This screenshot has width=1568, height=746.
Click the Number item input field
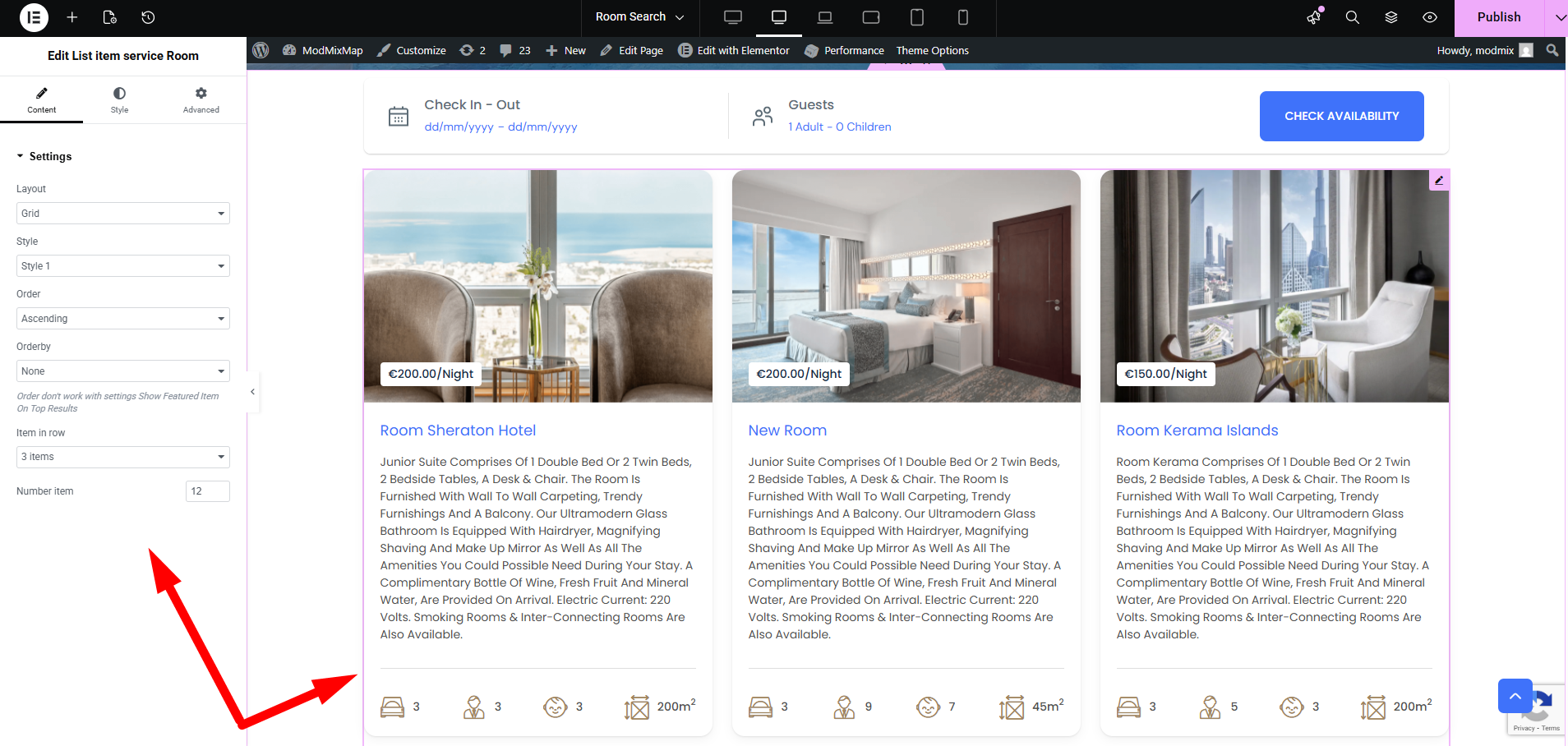pos(207,491)
